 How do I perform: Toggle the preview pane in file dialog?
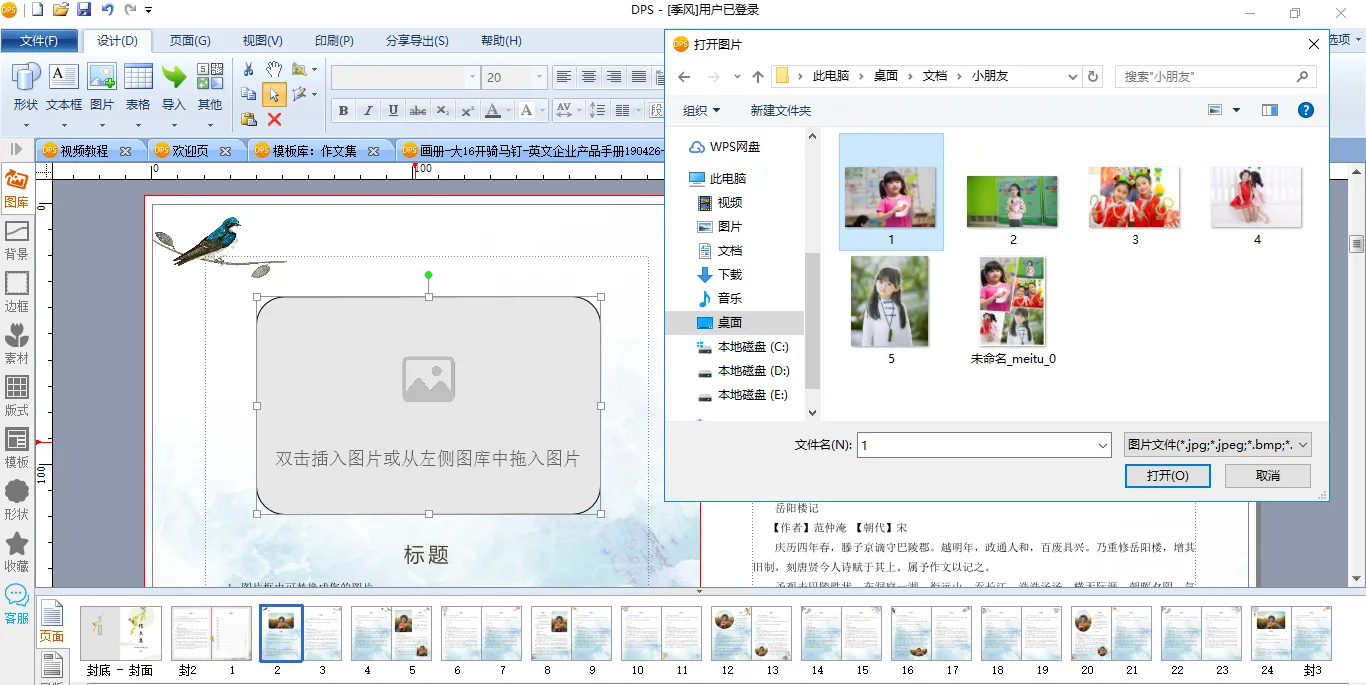tap(1269, 110)
